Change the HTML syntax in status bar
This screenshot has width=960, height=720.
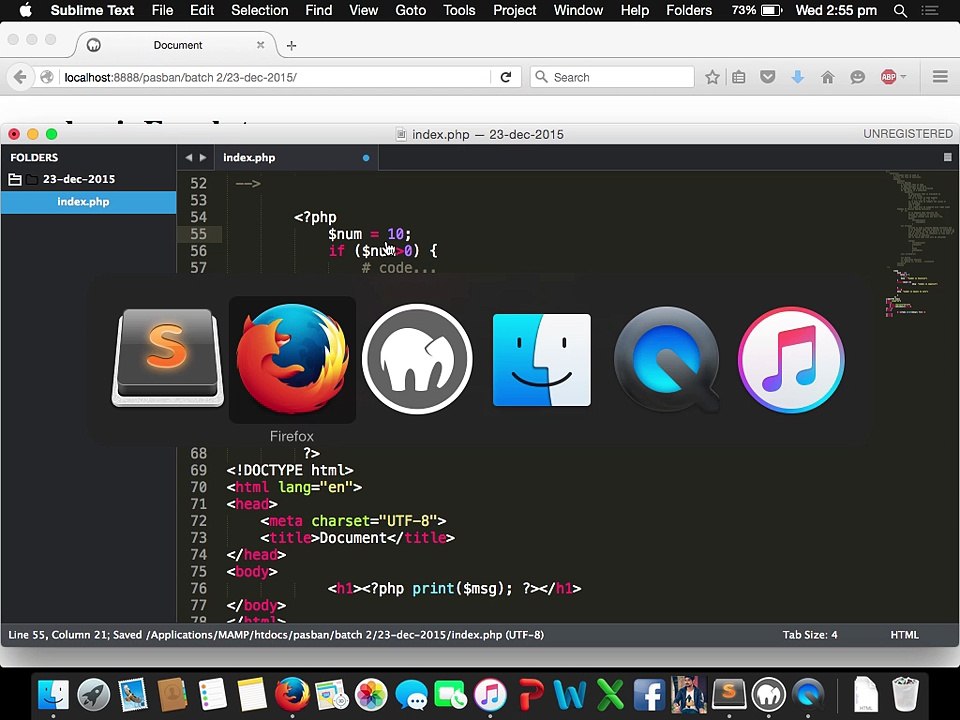coord(904,635)
